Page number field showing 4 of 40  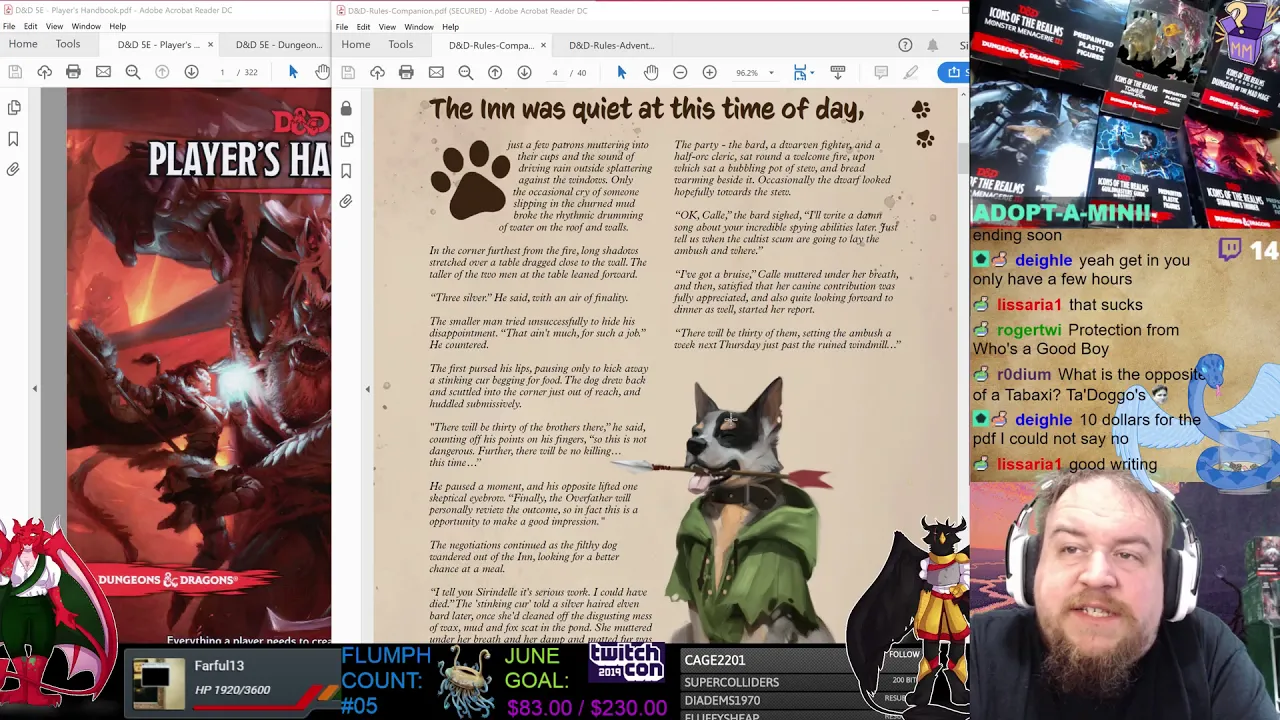pyautogui.click(x=554, y=73)
